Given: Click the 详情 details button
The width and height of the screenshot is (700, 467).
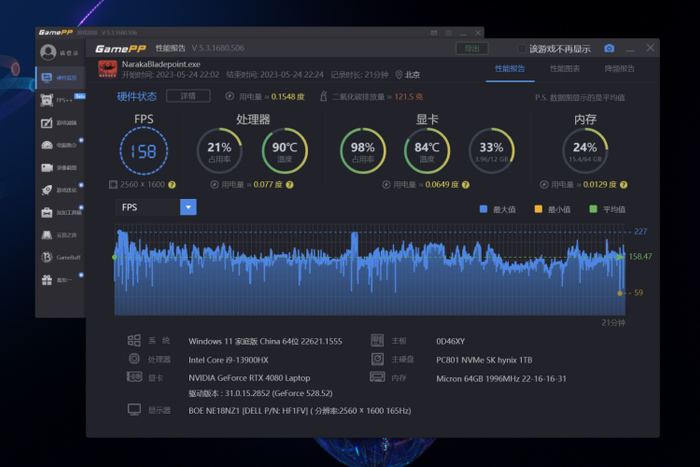Looking at the screenshot, I should tap(188, 96).
